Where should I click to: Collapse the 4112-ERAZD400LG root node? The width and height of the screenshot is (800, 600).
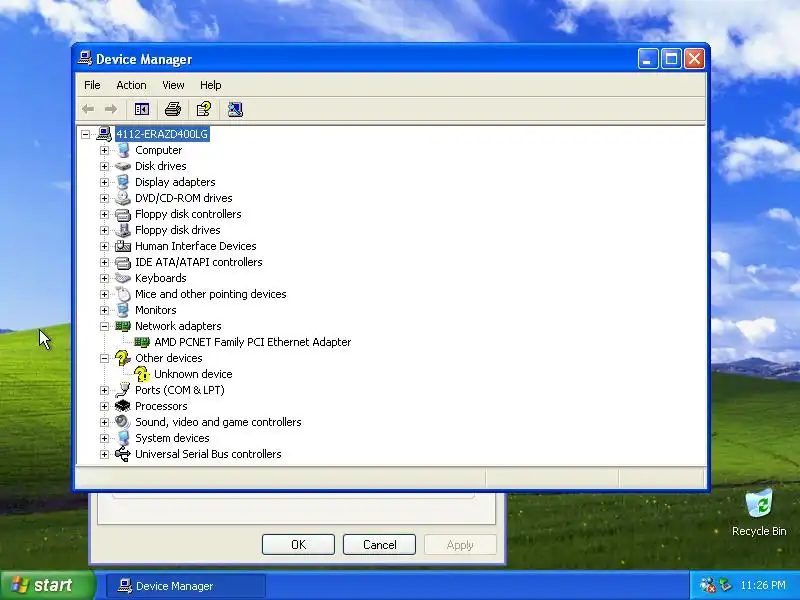pyautogui.click(x=86, y=134)
